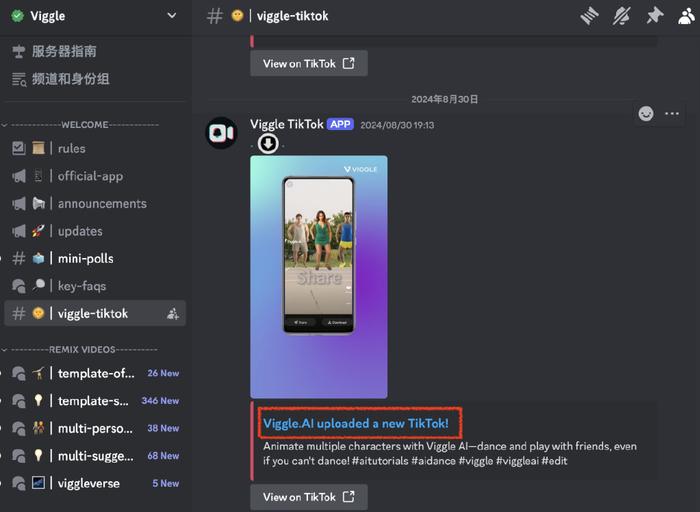
Task: Click the invite people icon on viggle-tiktok
Action: (173, 314)
